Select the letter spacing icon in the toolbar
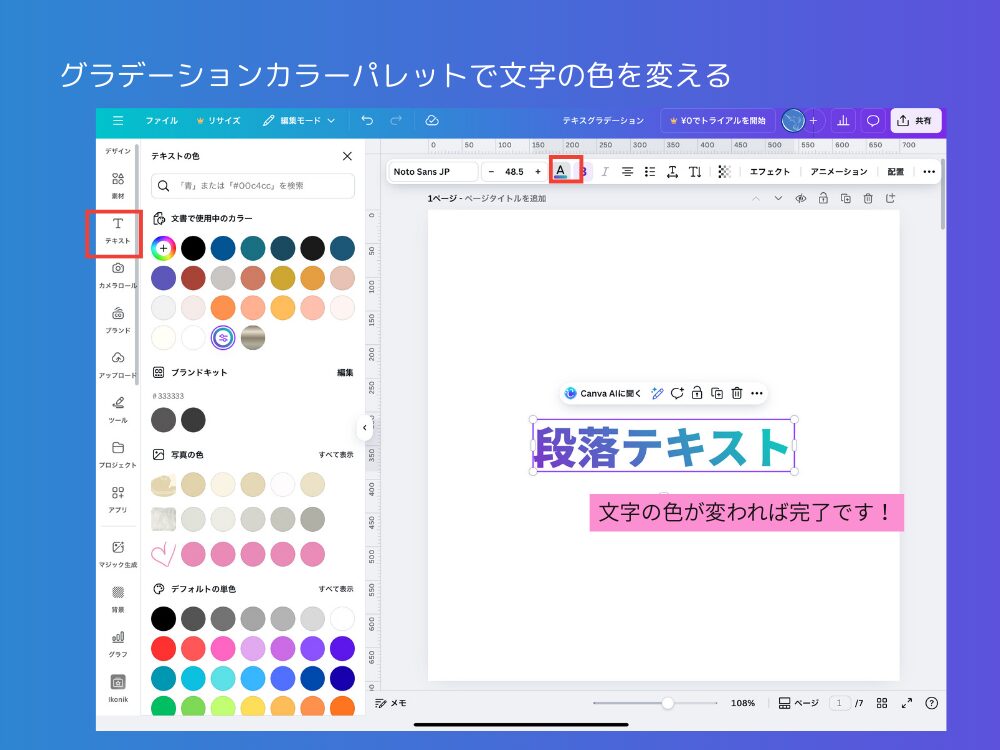 pyautogui.click(x=671, y=171)
